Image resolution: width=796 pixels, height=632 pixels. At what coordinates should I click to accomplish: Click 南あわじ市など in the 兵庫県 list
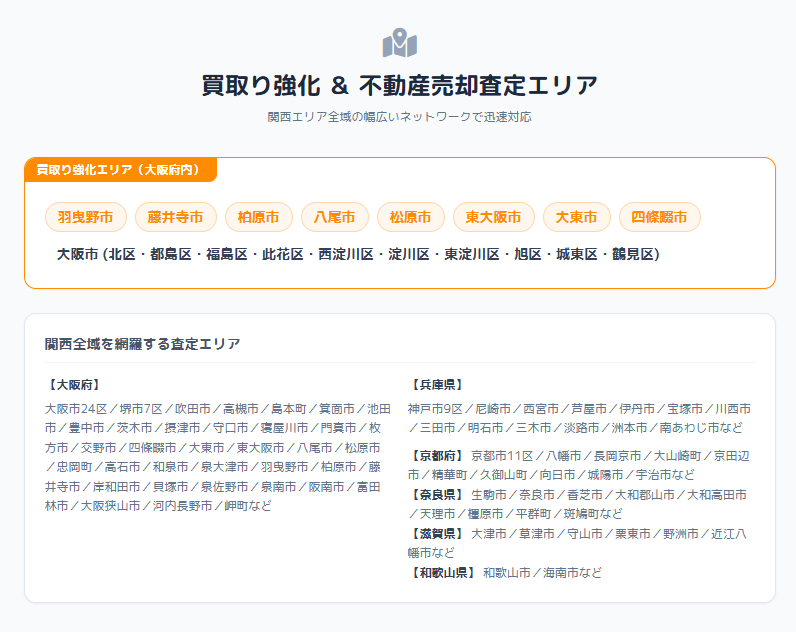coord(701,428)
